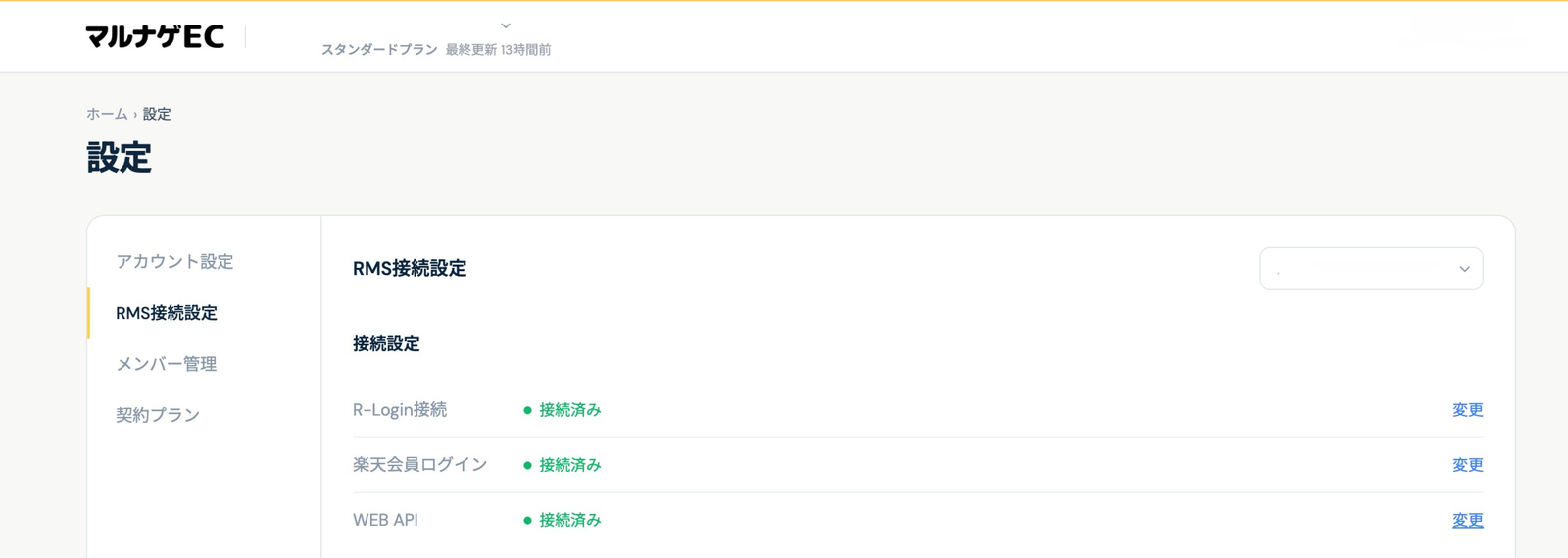Click the green status dot for 楽天会員ログイン
This screenshot has height=558, width=1568.
(527, 465)
